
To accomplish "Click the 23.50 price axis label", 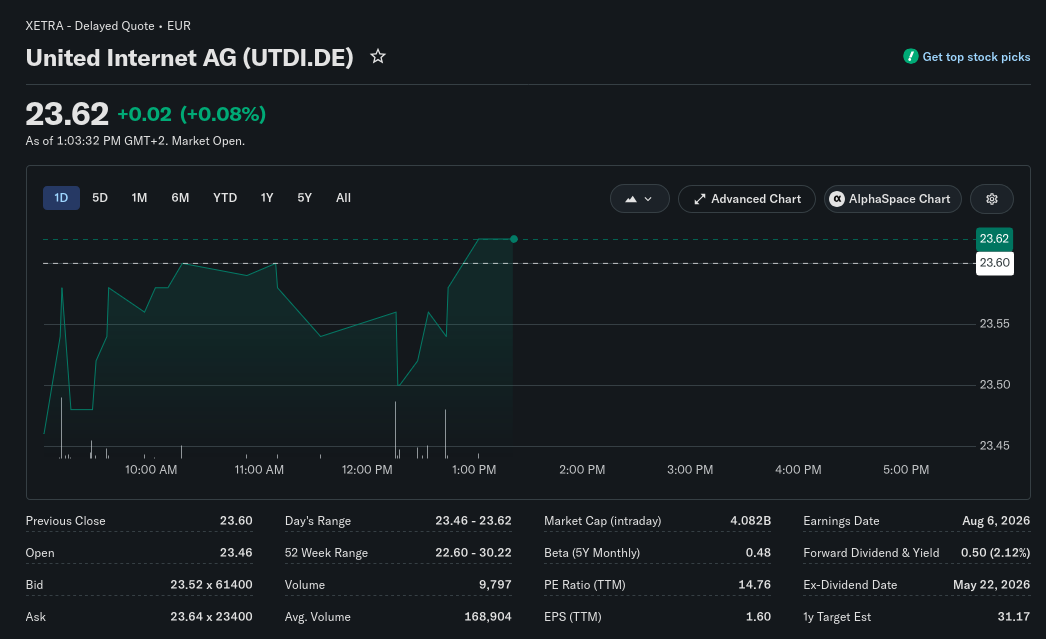I will (994, 384).
